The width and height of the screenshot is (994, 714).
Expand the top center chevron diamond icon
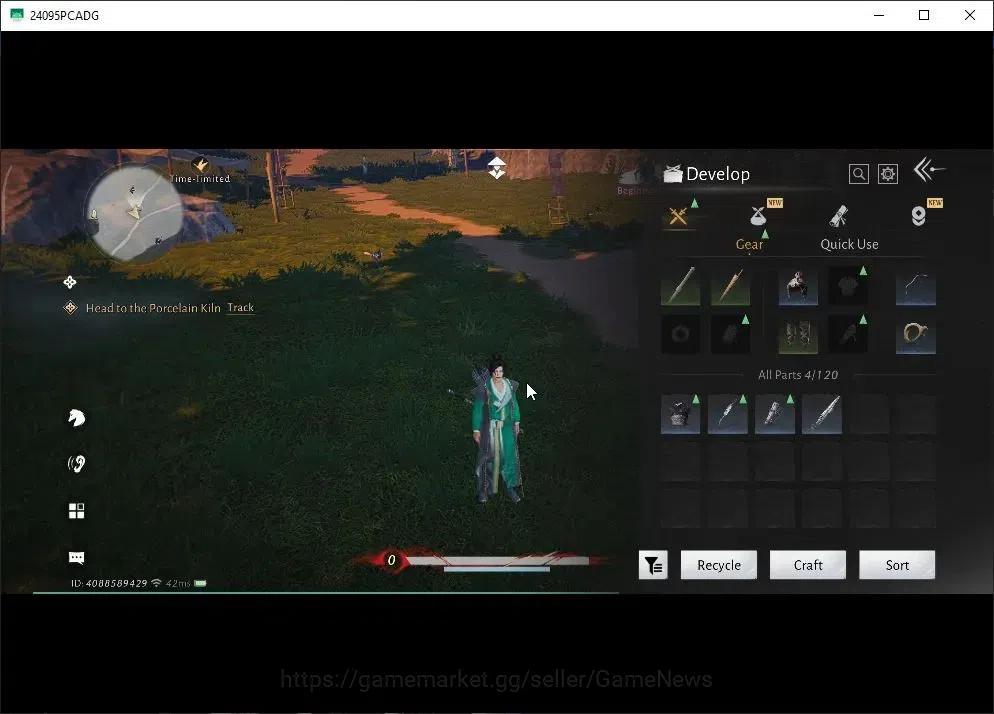(496, 167)
